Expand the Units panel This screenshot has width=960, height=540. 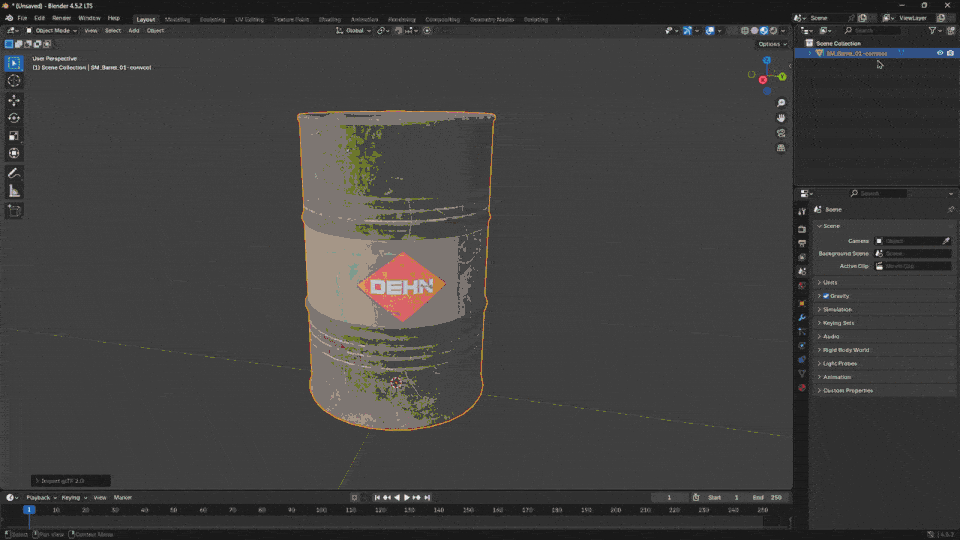[885, 282]
